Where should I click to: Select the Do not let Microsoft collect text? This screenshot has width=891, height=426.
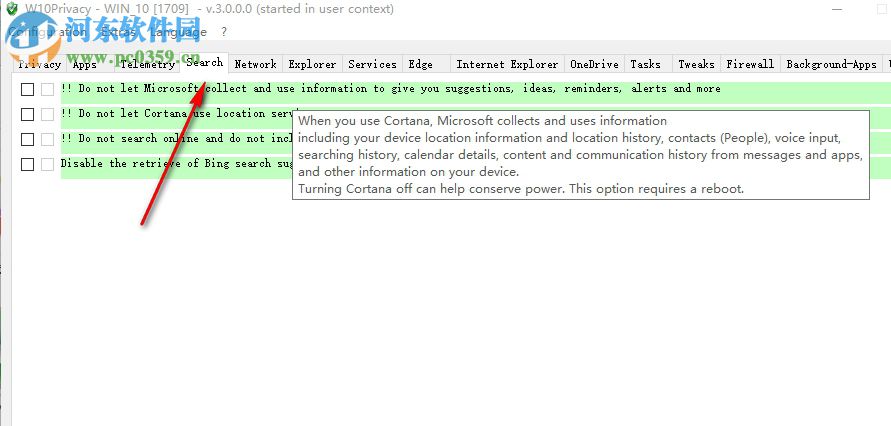390,89
